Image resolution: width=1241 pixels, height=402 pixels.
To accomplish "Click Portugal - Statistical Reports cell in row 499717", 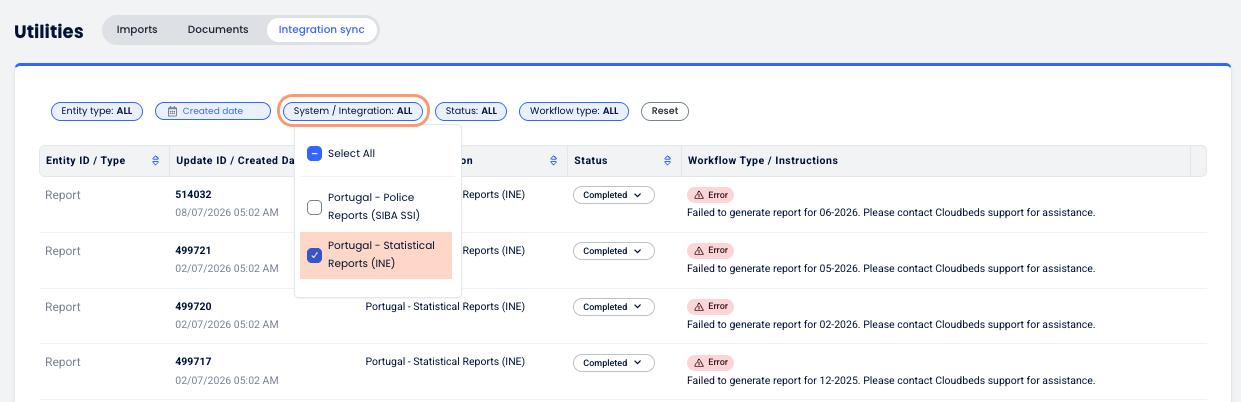I will tap(445, 362).
